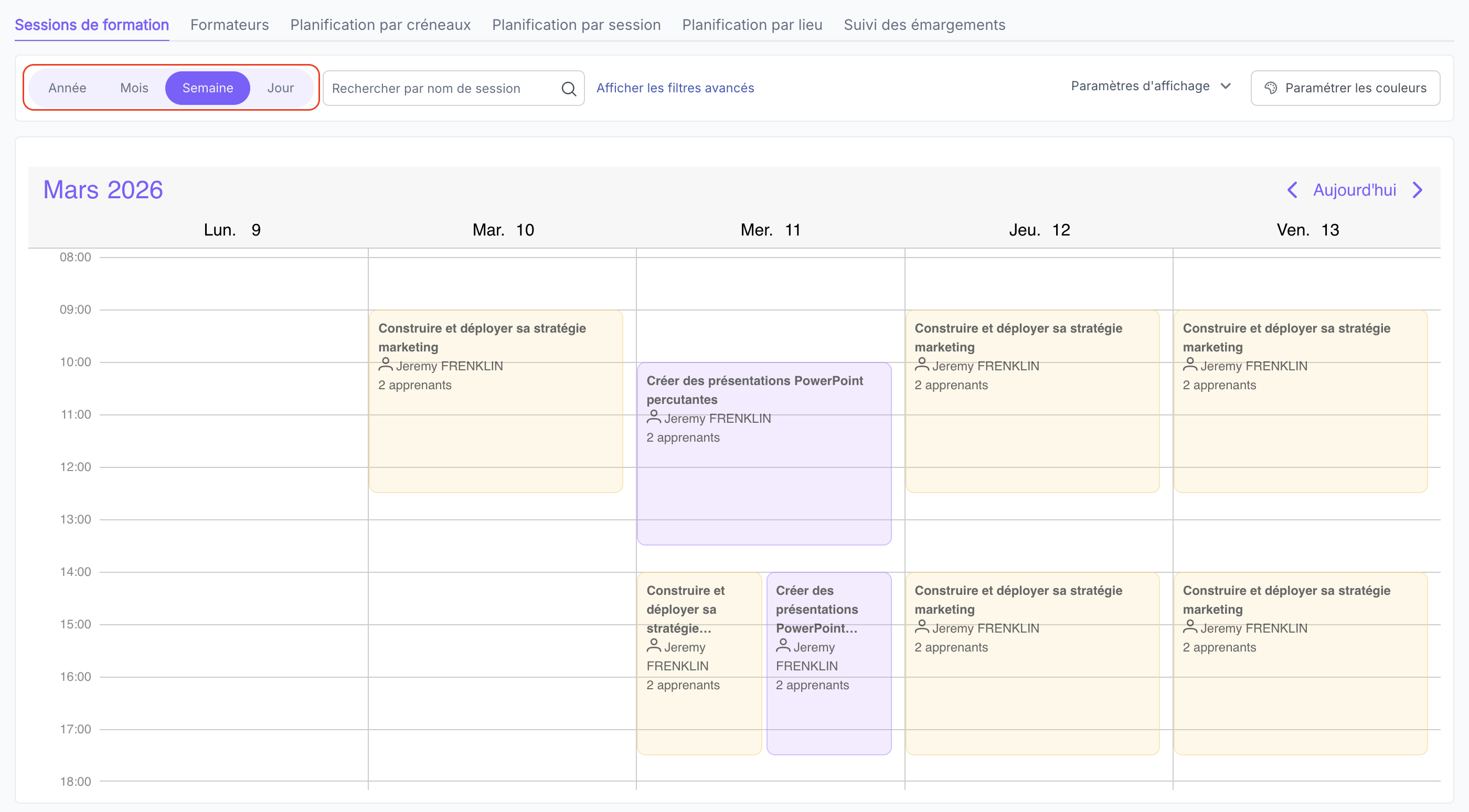This screenshot has width=1469, height=812.
Task: Click Afficher les filtres avancés link
Action: point(675,88)
